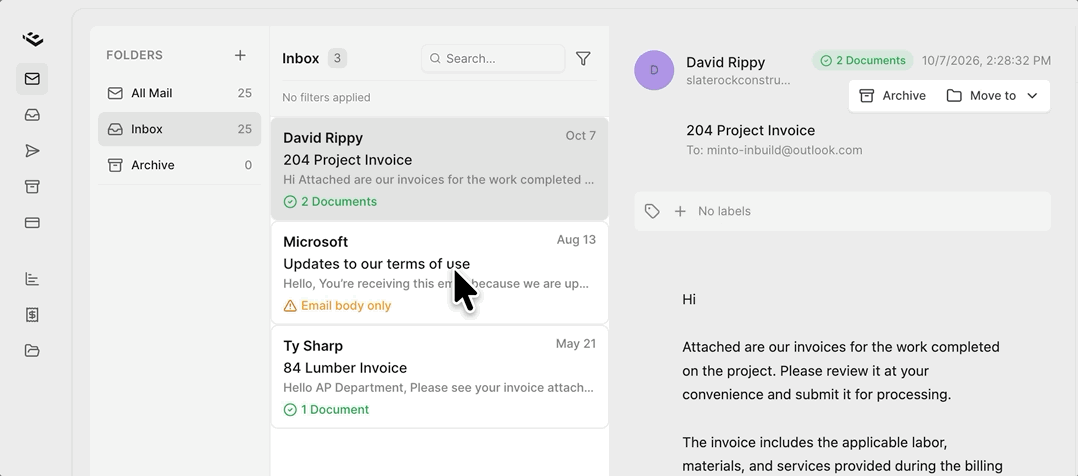Open the sent paper-plane sidebar icon
Screen dimensions: 1078x476
(x=32, y=151)
